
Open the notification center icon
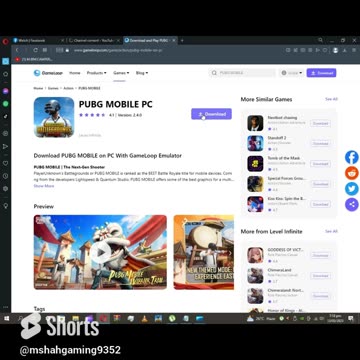coord(351,319)
